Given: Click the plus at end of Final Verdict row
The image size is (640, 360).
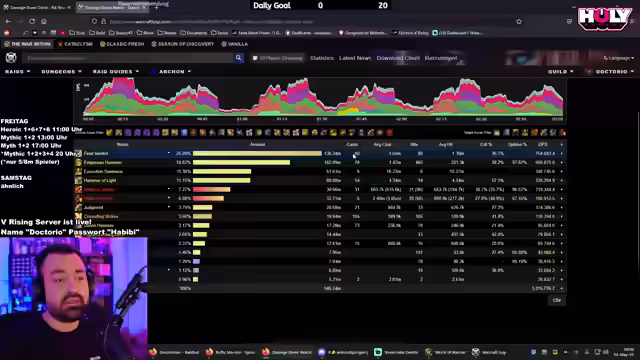Looking at the screenshot, I should point(562,153).
